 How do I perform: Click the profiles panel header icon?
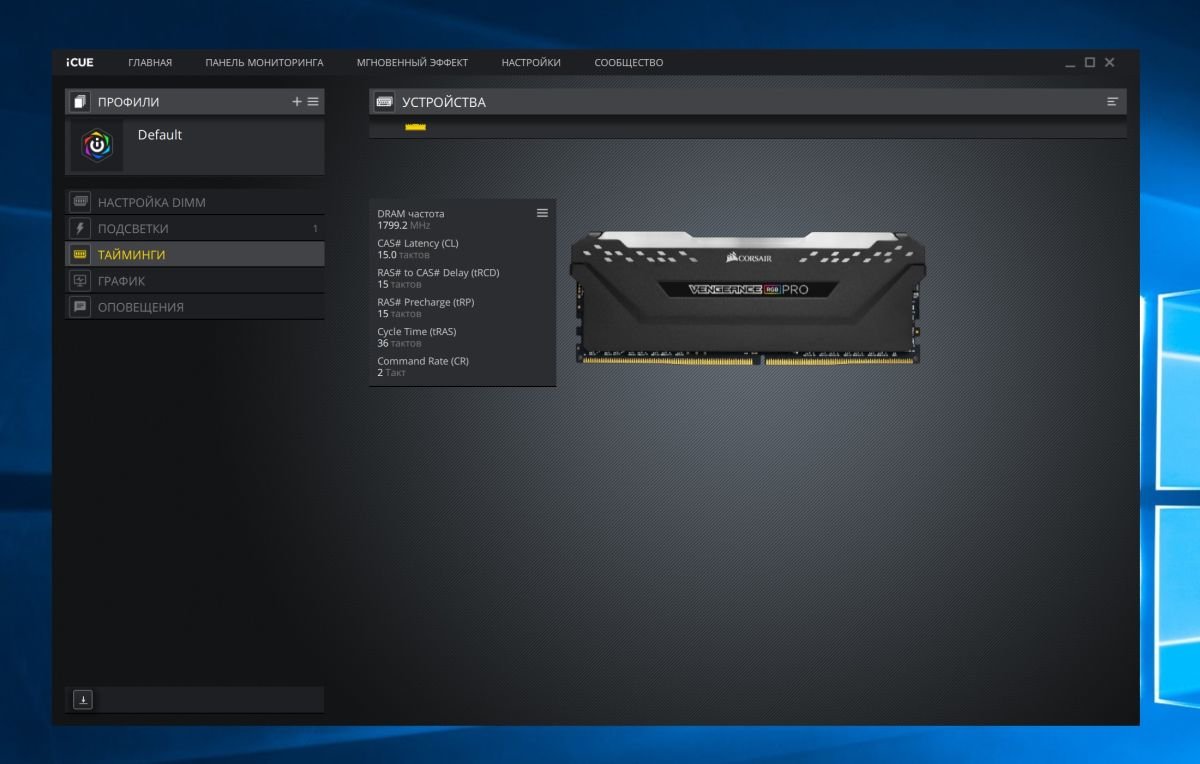click(80, 102)
